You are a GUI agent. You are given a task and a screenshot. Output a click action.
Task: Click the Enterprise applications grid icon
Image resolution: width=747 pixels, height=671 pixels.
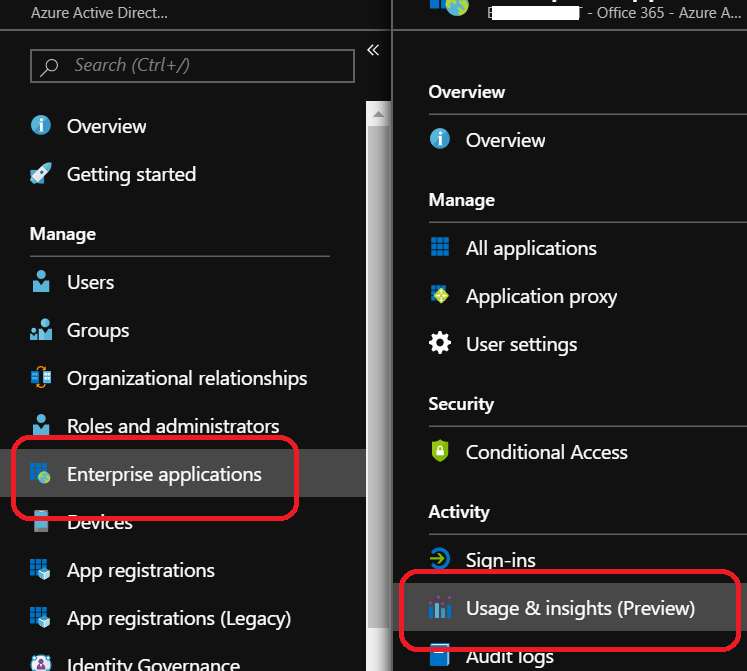40,473
